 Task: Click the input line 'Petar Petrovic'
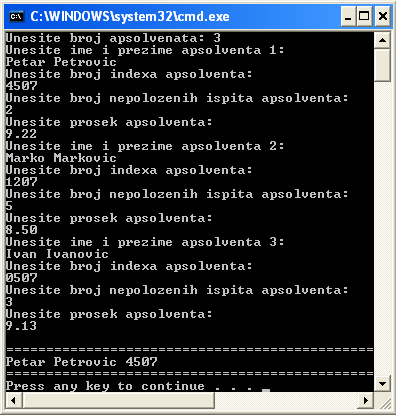(x=61, y=62)
